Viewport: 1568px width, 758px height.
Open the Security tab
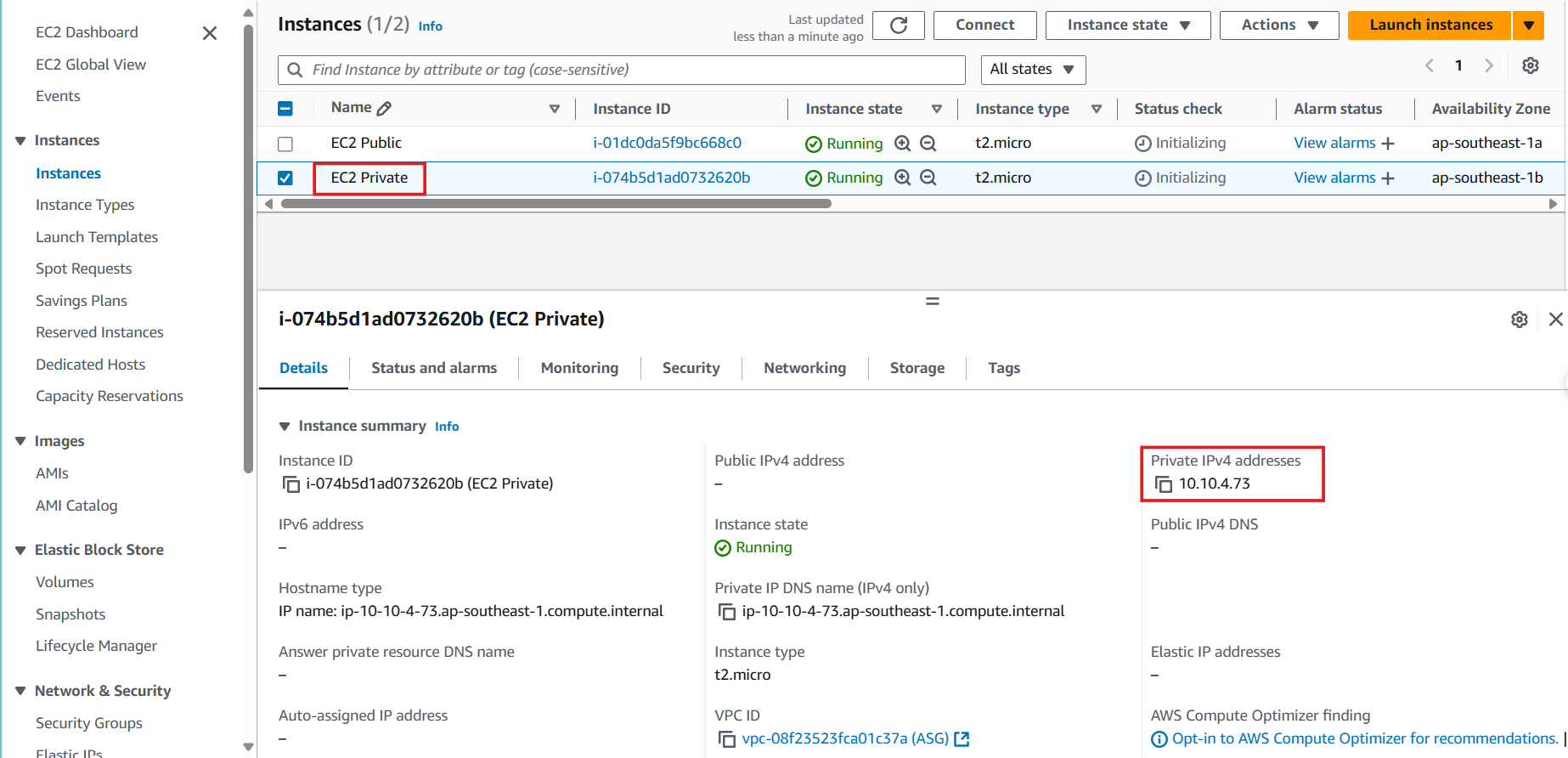tap(691, 368)
